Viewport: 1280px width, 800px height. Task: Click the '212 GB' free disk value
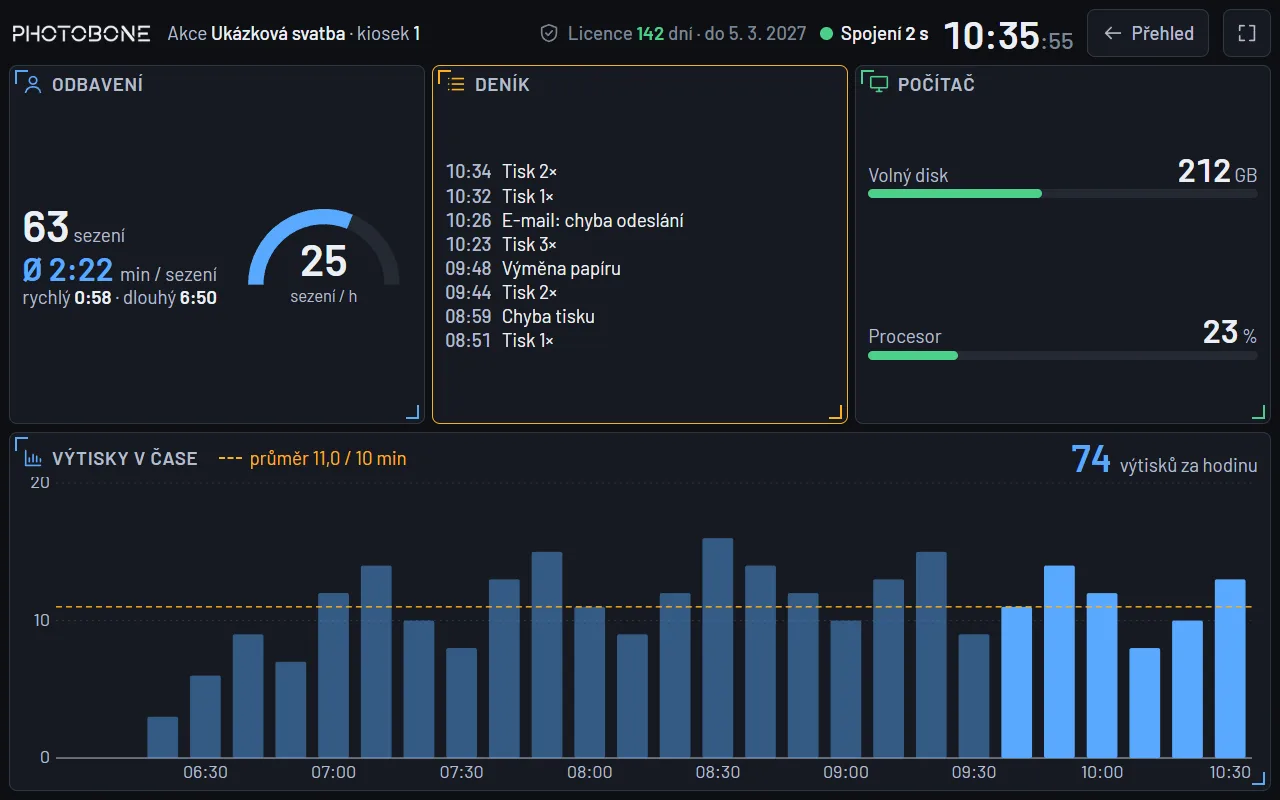pos(1217,172)
